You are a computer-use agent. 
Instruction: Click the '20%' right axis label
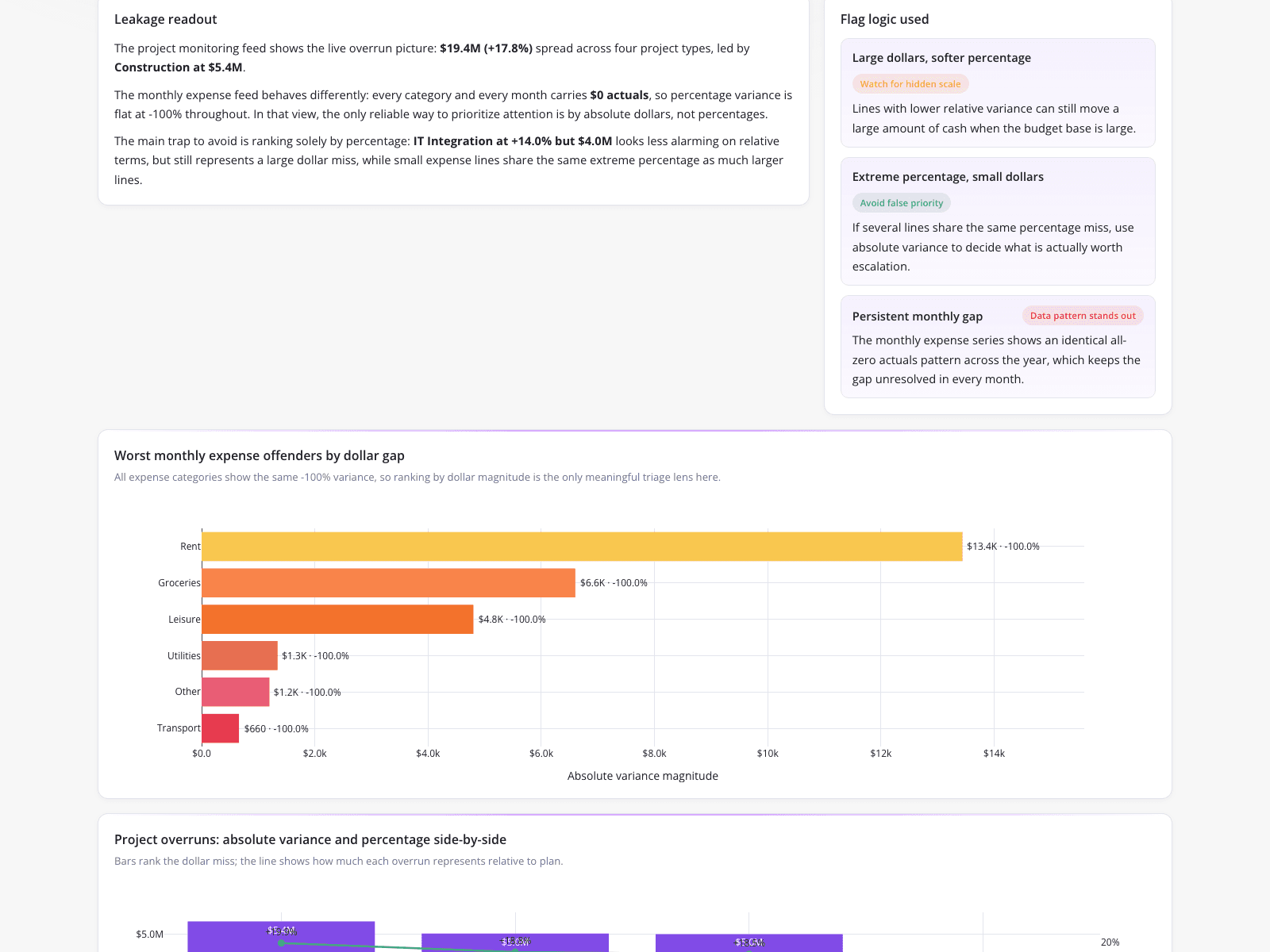(x=1110, y=942)
